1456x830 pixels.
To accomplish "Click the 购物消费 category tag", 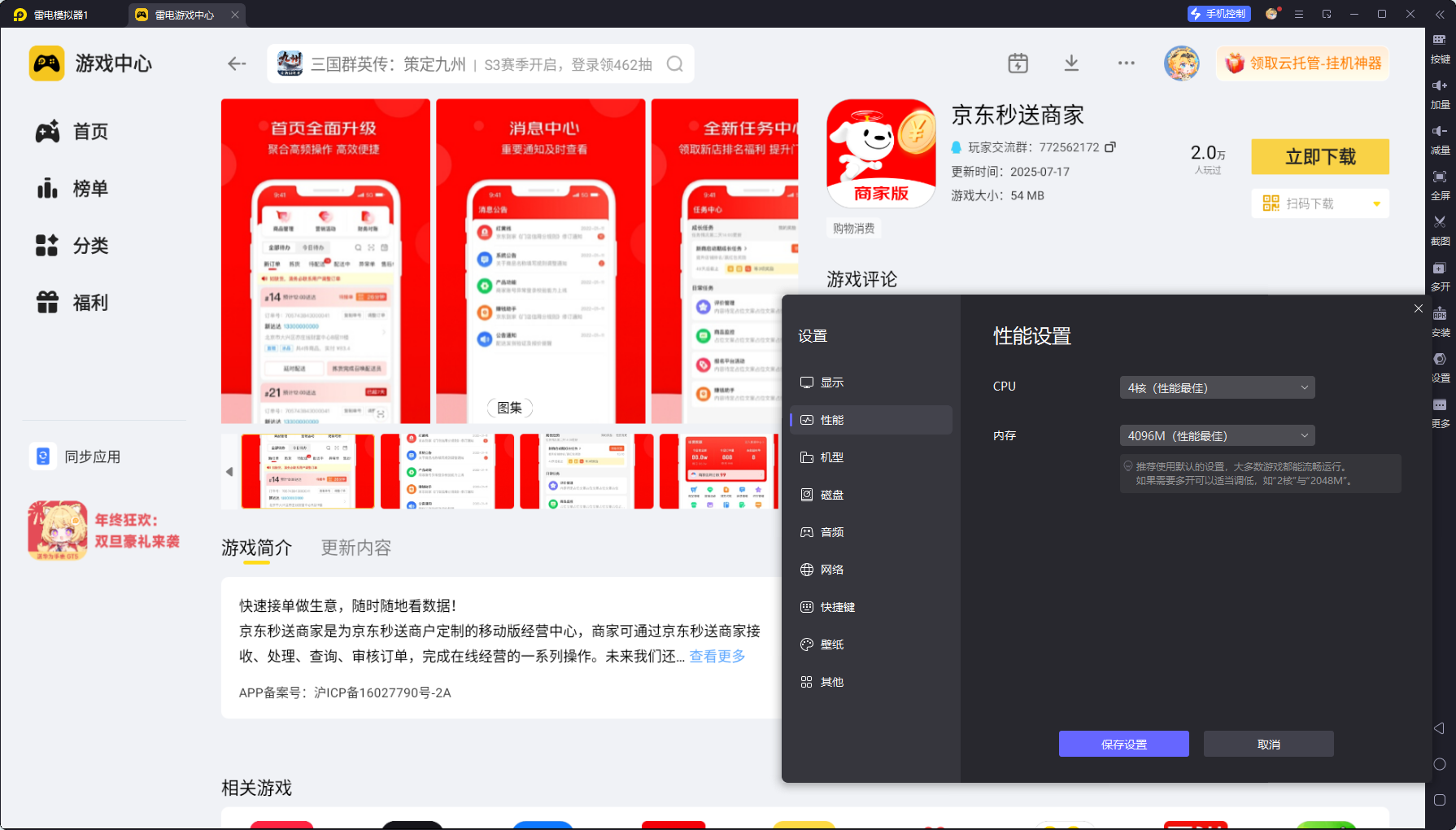I will pyautogui.click(x=853, y=229).
